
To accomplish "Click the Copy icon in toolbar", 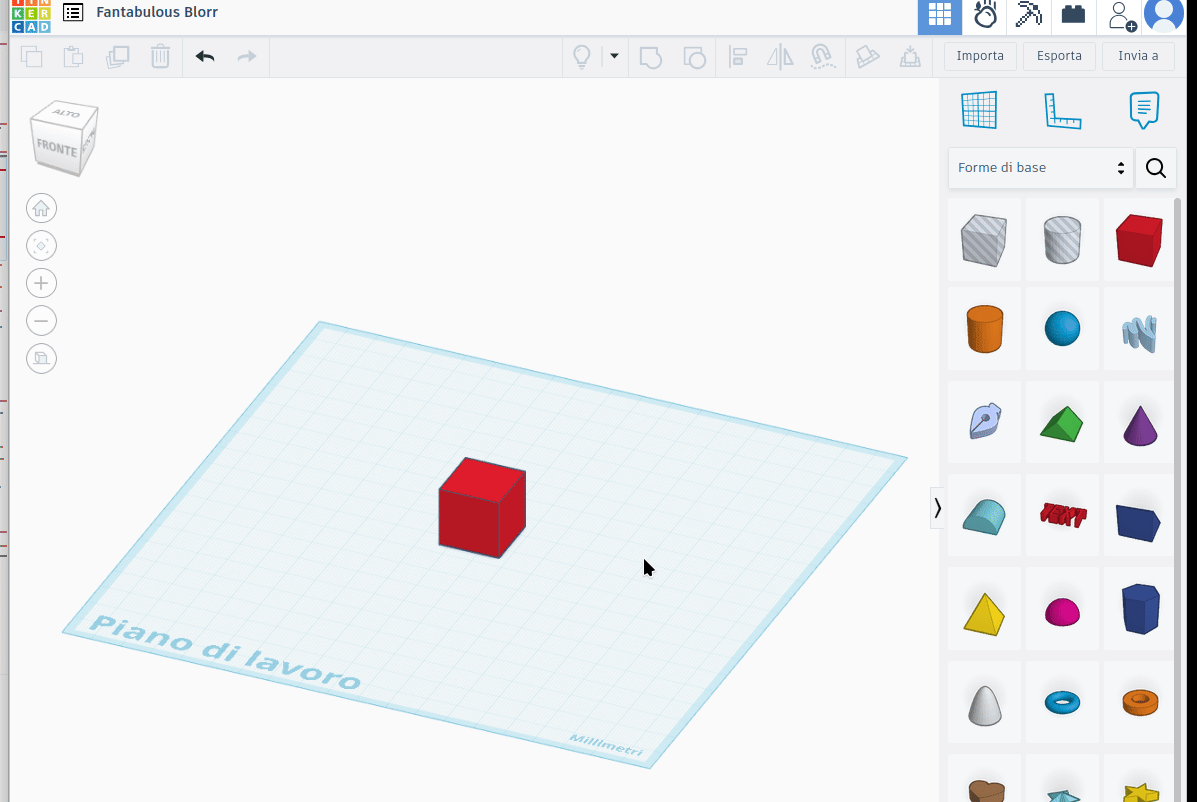I will (31, 56).
